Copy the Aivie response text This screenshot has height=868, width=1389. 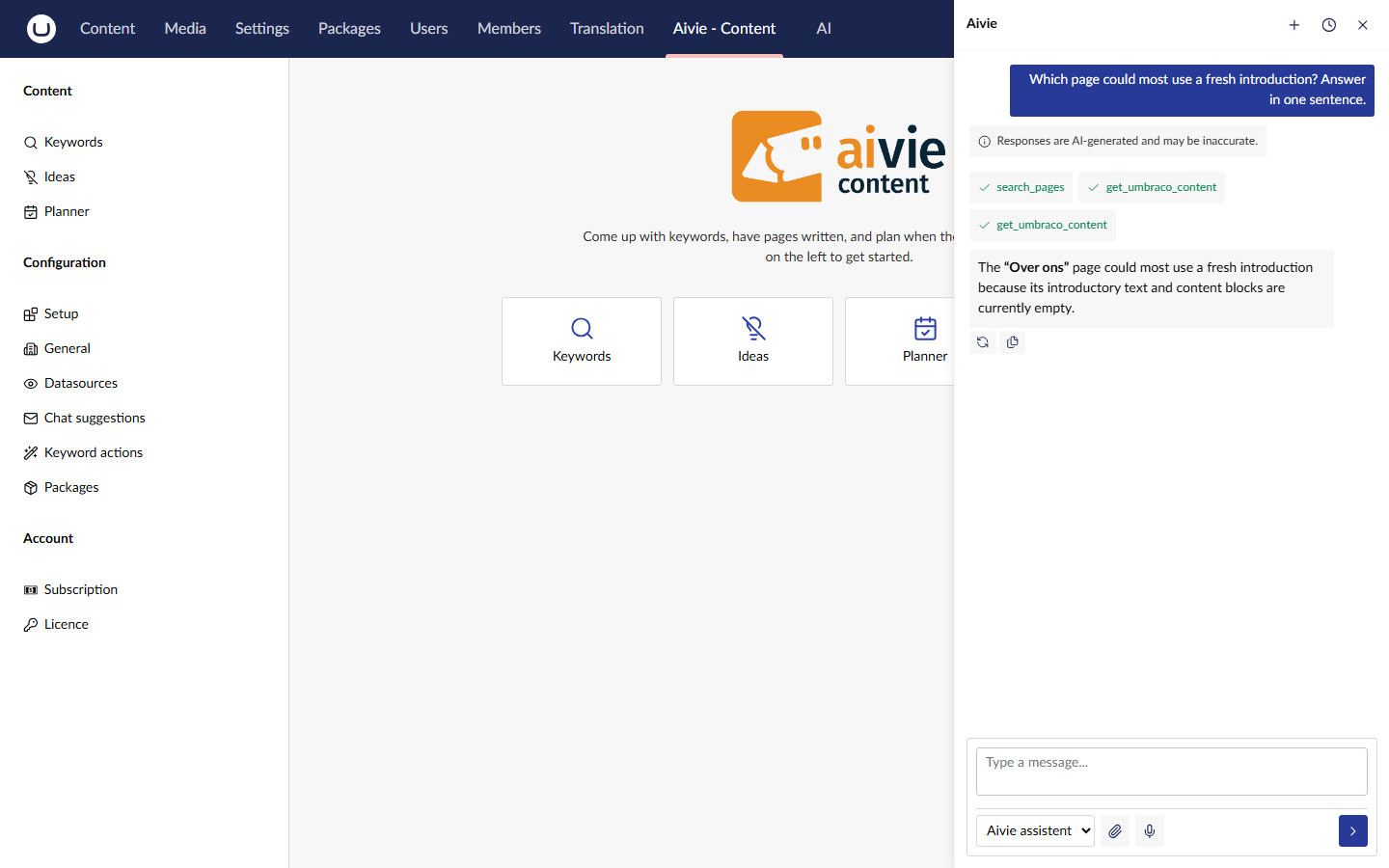[x=1013, y=342]
